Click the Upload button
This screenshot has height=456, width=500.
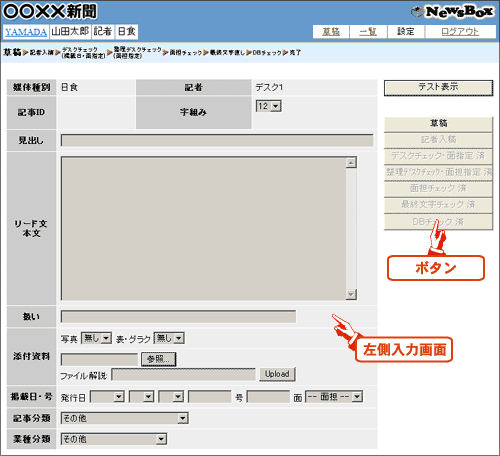[277, 374]
